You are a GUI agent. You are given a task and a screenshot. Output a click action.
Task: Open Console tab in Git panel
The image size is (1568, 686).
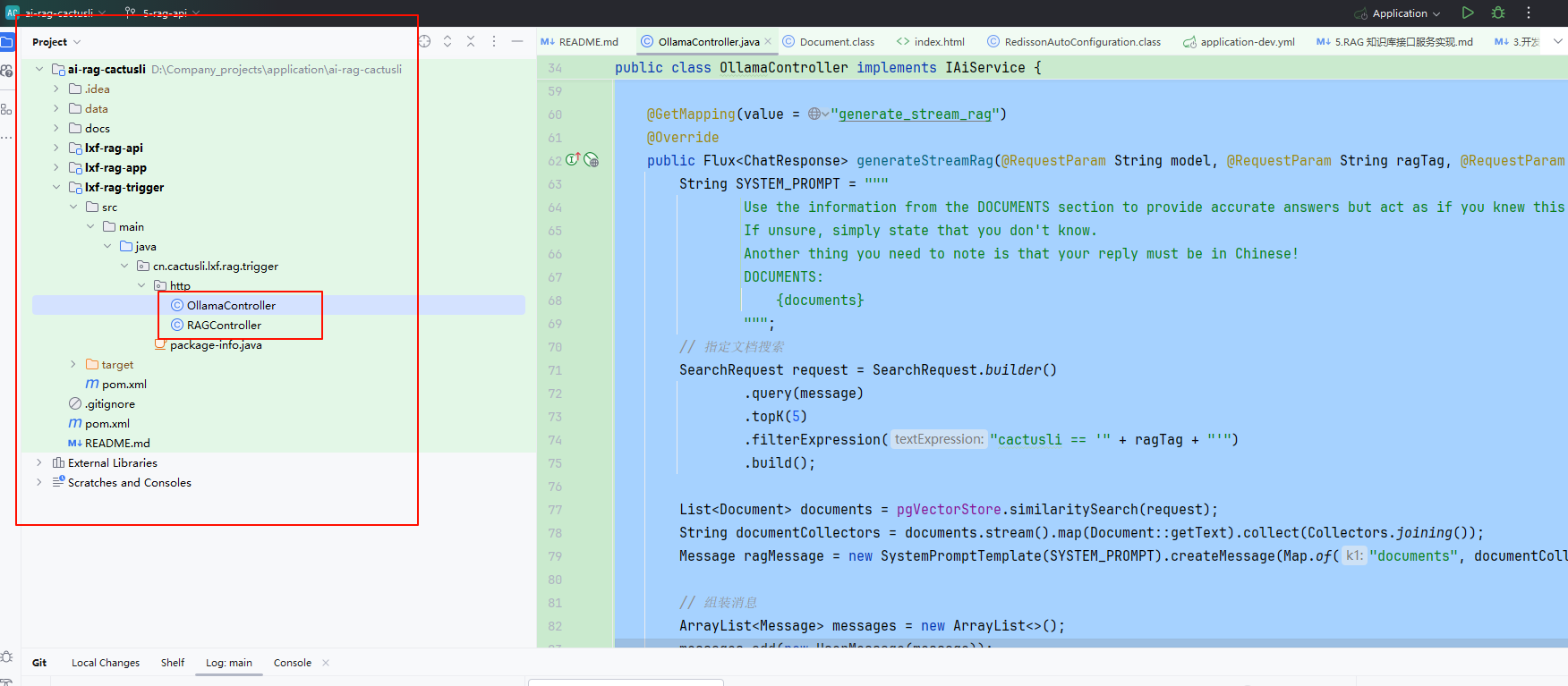[293, 663]
